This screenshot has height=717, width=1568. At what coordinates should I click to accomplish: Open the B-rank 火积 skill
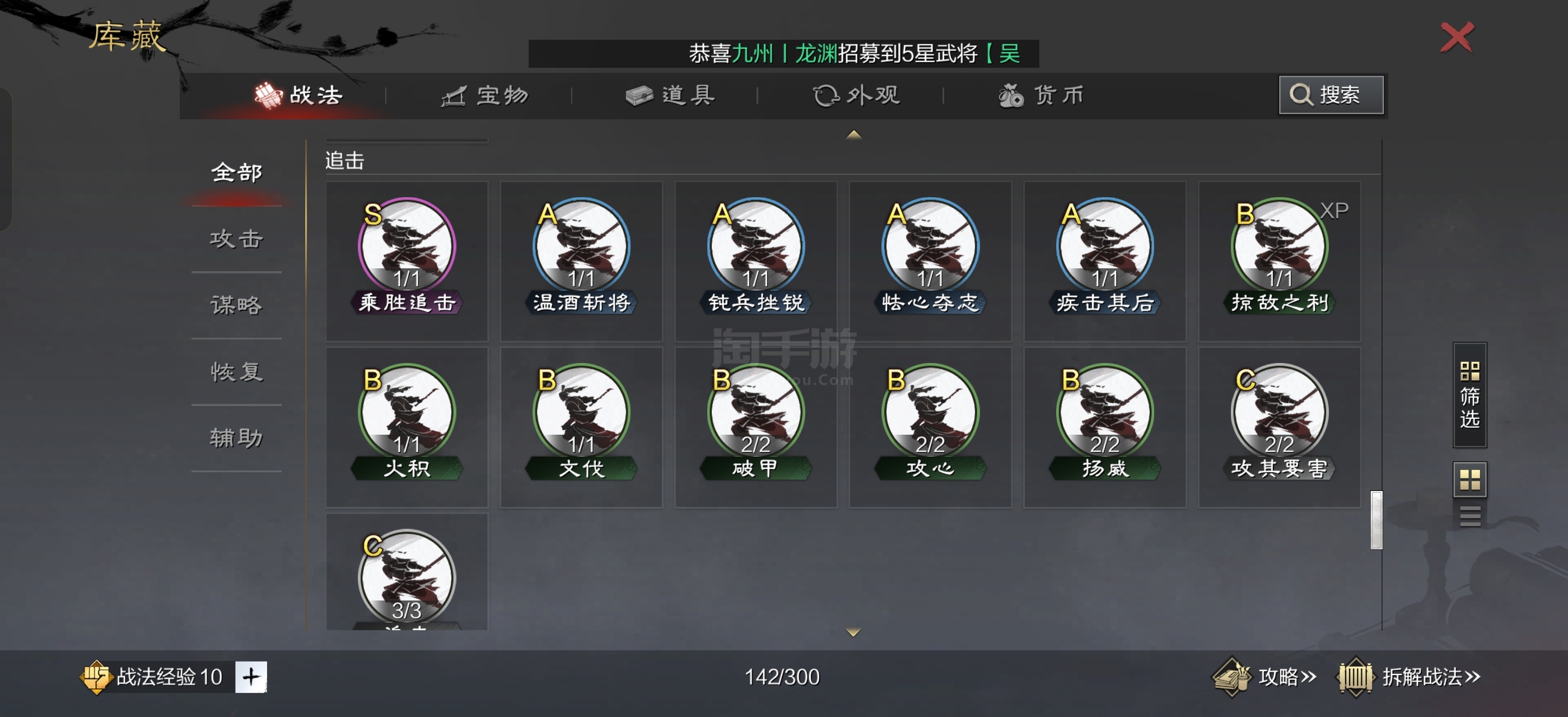pos(407,427)
